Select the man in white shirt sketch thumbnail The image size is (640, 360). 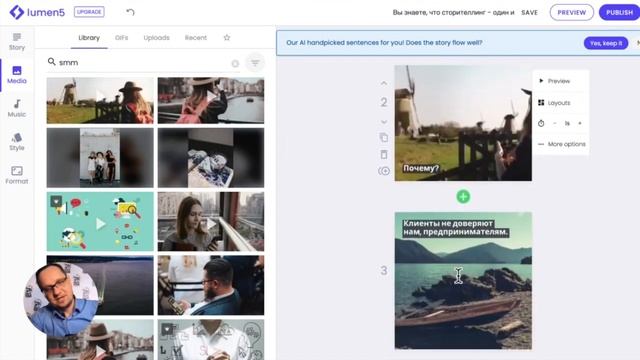click(x=211, y=340)
